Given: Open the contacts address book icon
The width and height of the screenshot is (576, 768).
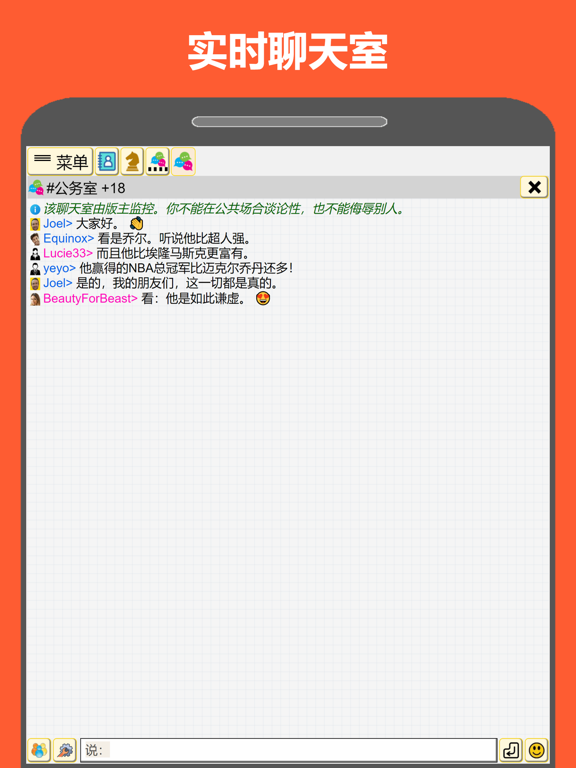Looking at the screenshot, I should click(107, 162).
